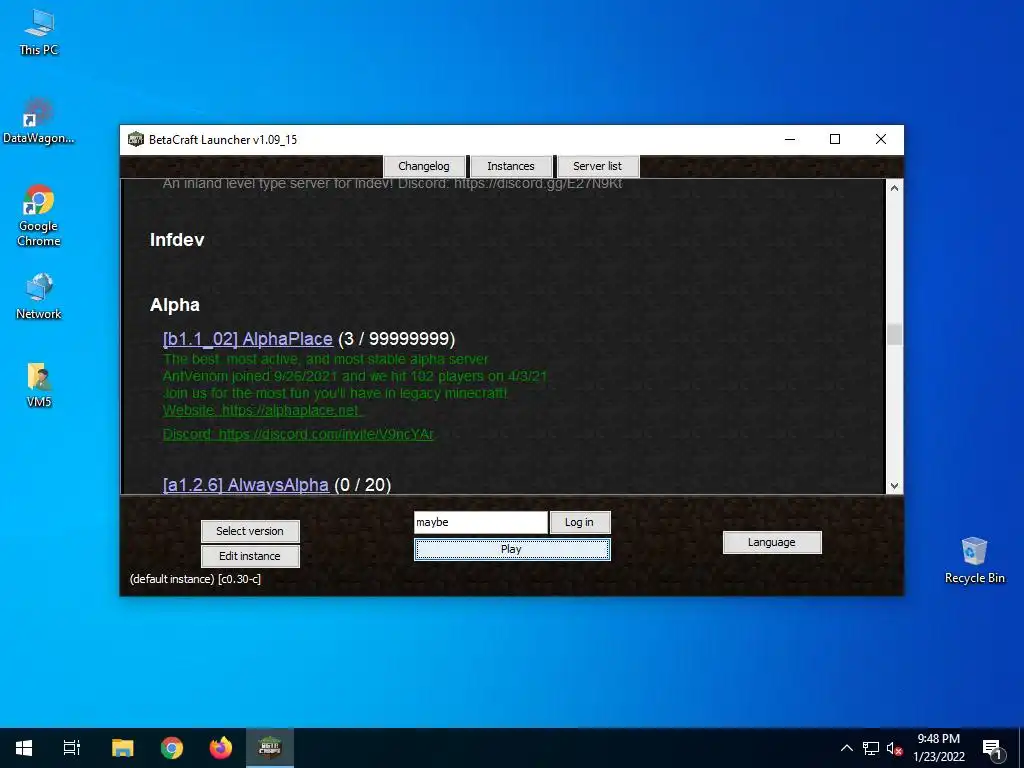Click the BetaCraft title bar icon
This screenshot has height=768, width=1024.
tap(136, 139)
